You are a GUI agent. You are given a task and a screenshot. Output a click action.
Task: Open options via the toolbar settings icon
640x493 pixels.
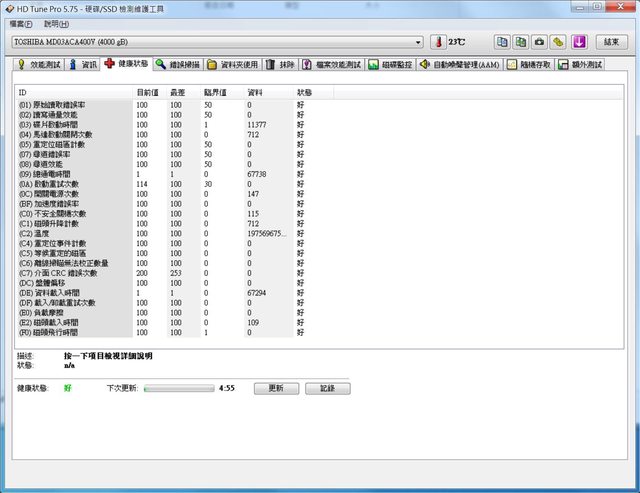tap(559, 42)
